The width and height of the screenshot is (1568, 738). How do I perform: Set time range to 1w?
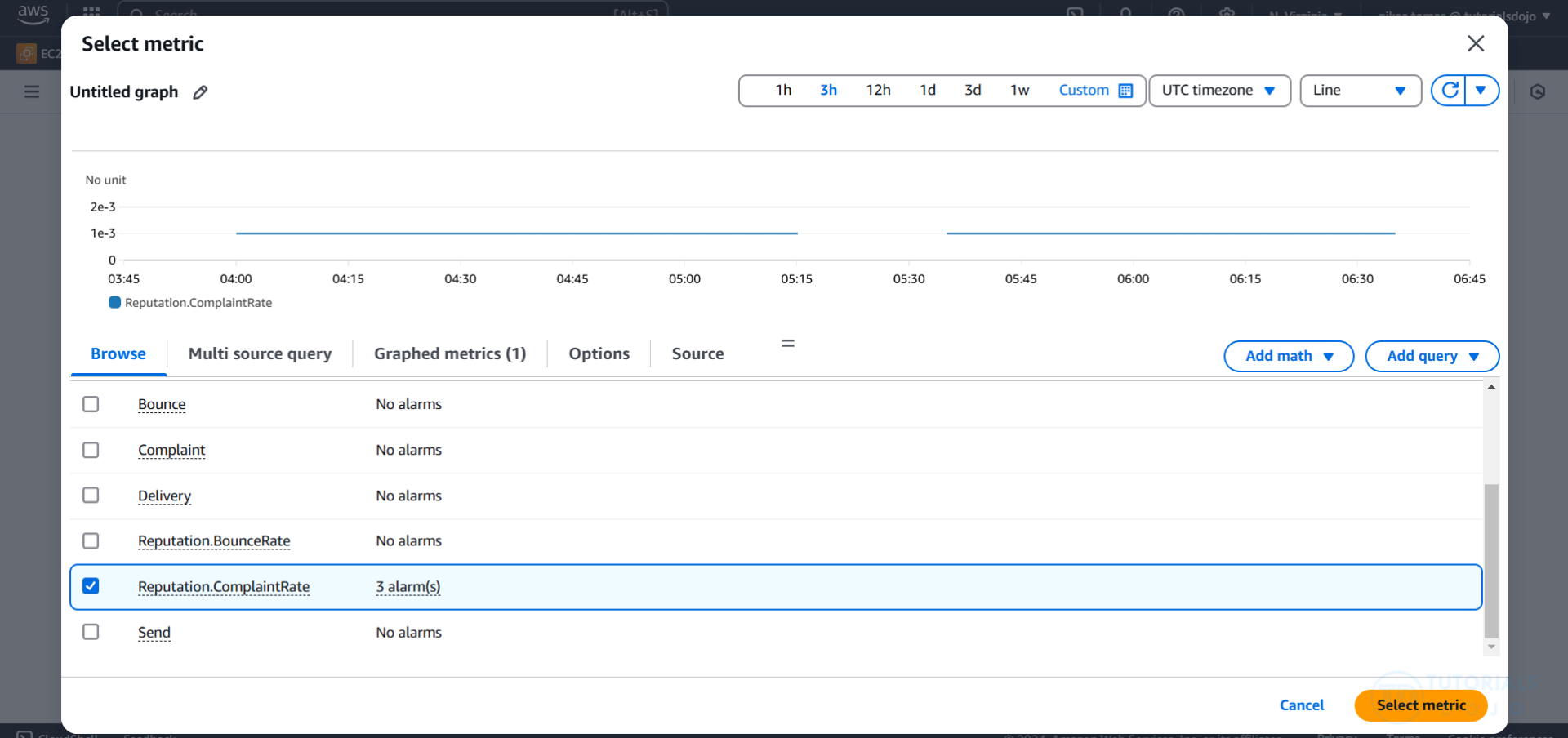pos(1019,90)
